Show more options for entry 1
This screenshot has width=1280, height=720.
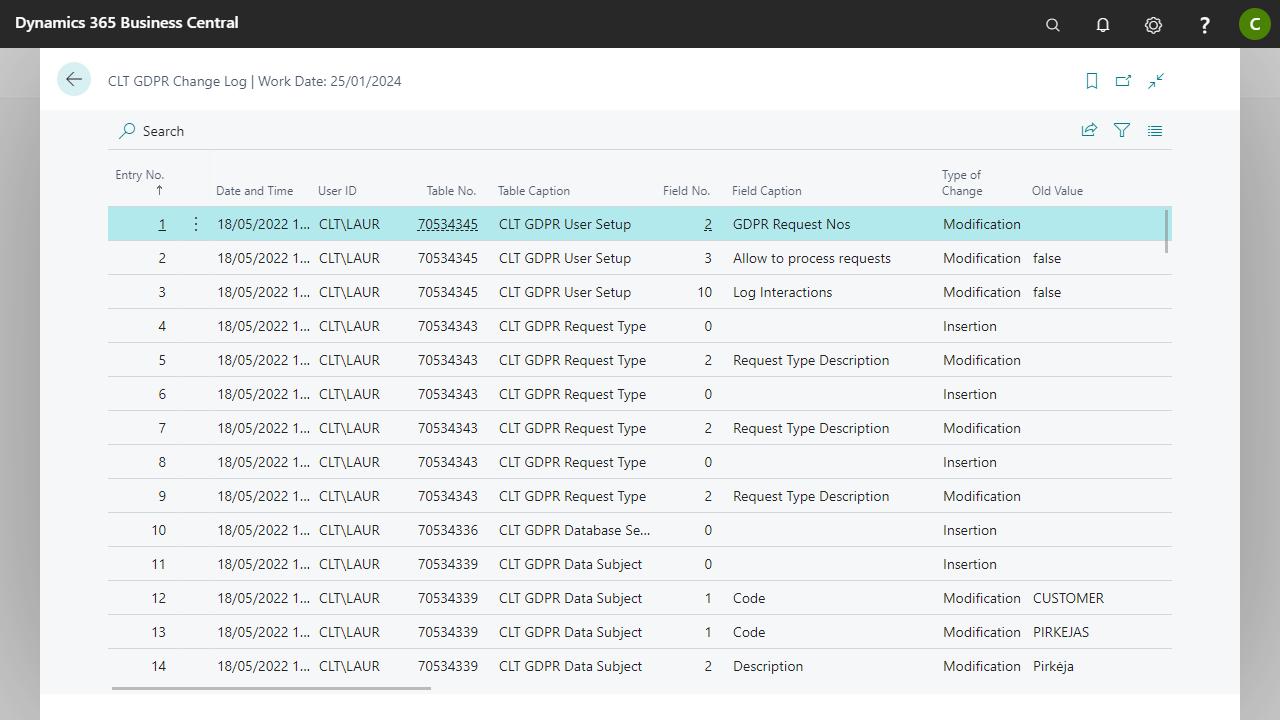pos(196,224)
